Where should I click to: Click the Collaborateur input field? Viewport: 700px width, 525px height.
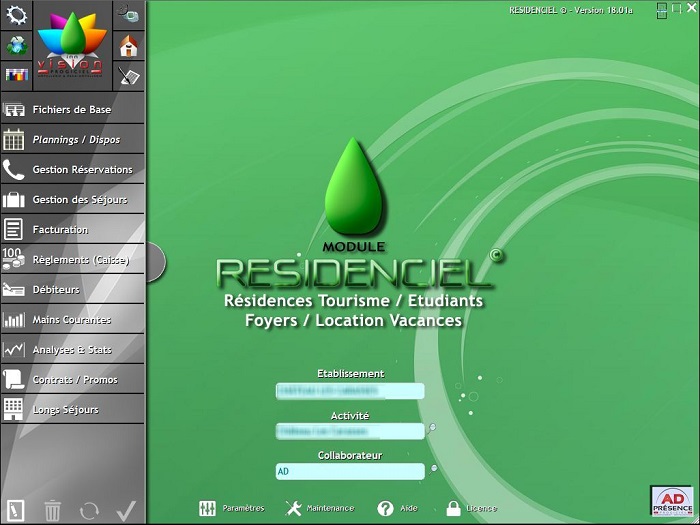click(350, 471)
